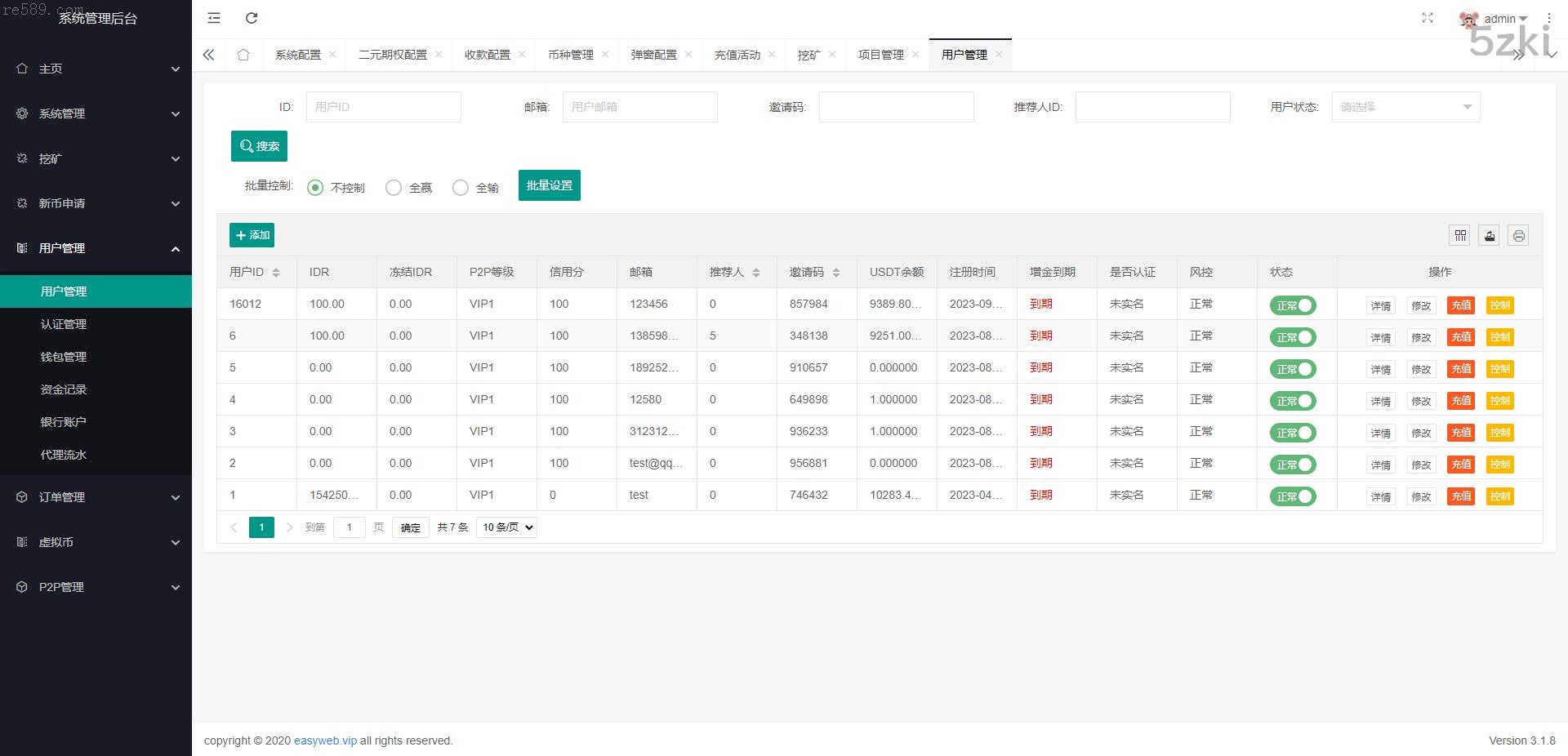This screenshot has width=1568, height=756.
Task: Click the 批量设置 button
Action: (549, 185)
